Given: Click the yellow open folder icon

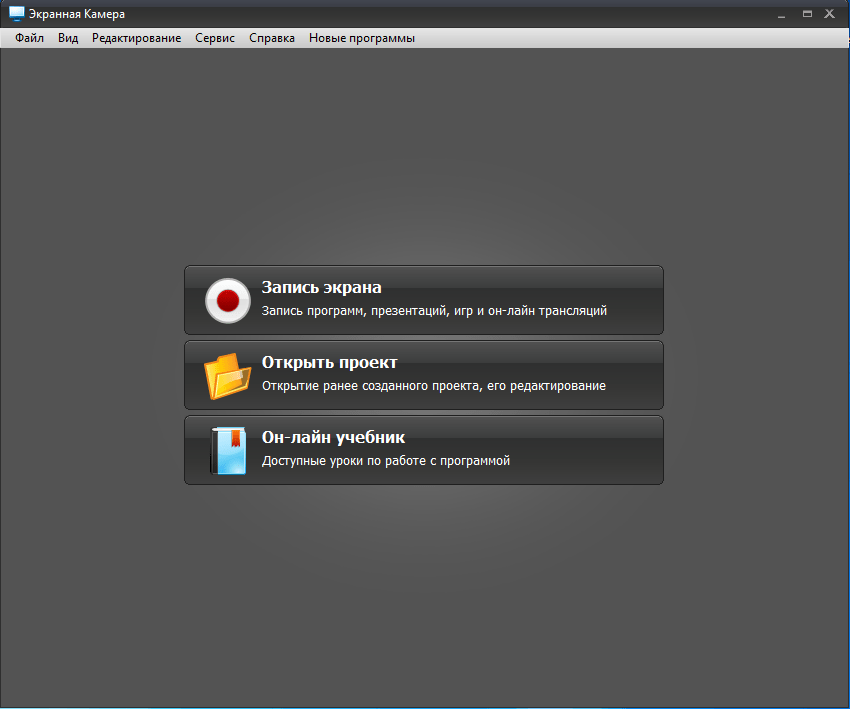Looking at the screenshot, I should [227, 376].
